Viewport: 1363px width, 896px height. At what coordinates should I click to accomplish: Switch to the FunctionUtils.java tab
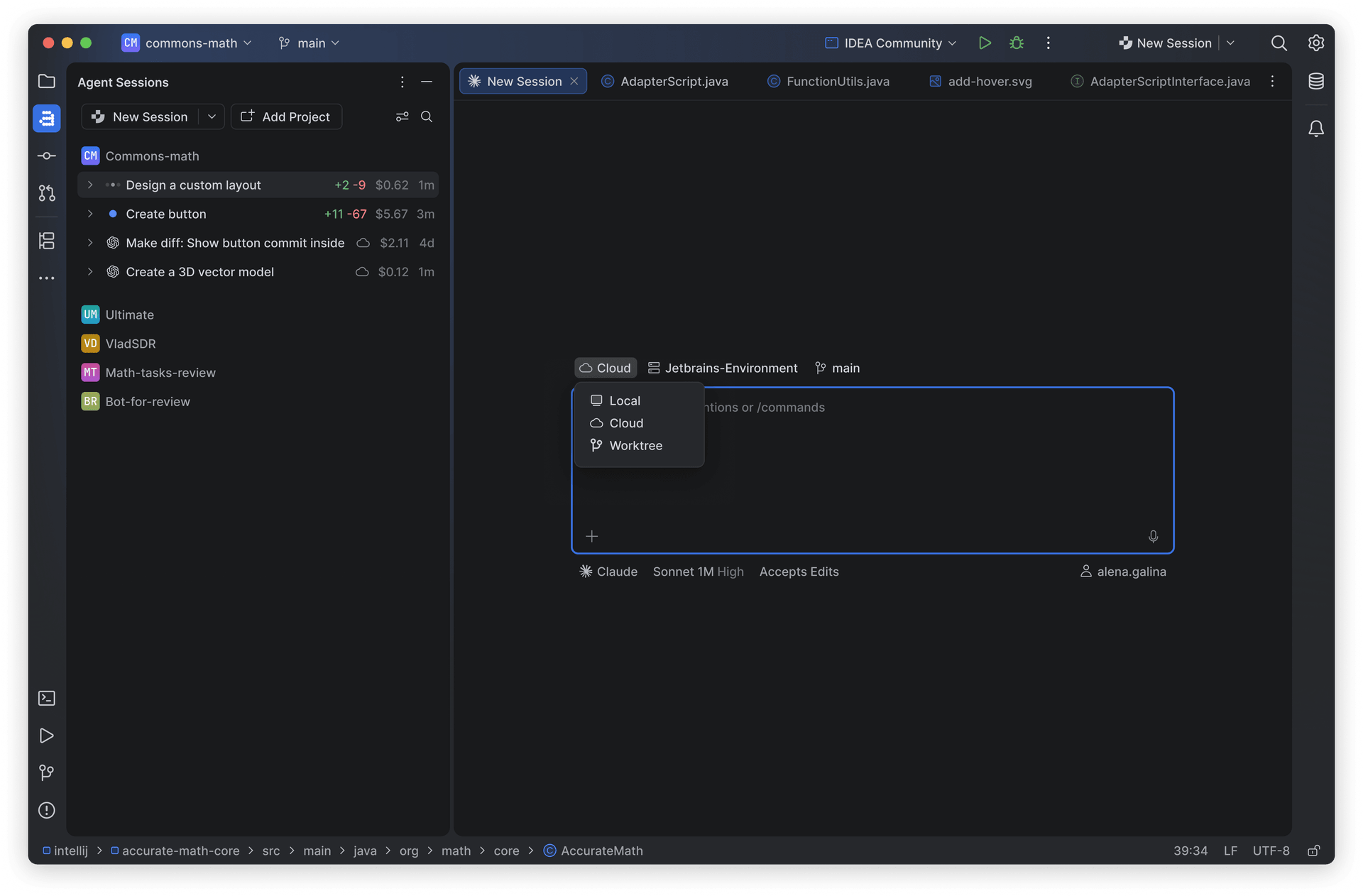pos(828,81)
